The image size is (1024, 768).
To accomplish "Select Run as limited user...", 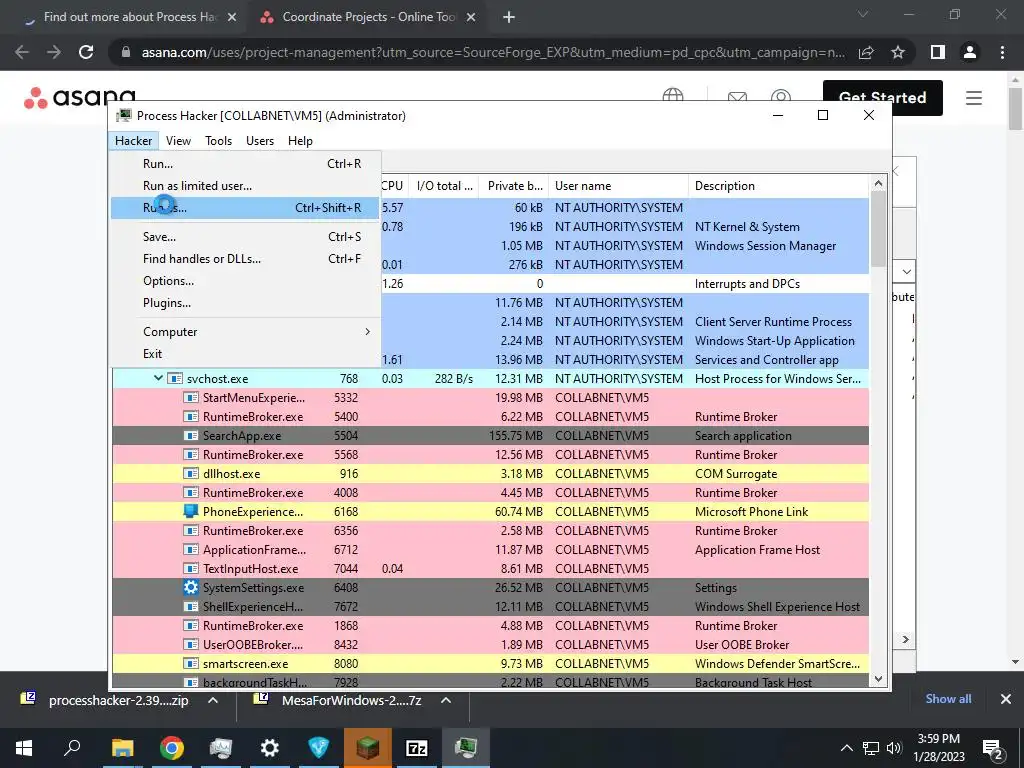I will coord(245,186).
